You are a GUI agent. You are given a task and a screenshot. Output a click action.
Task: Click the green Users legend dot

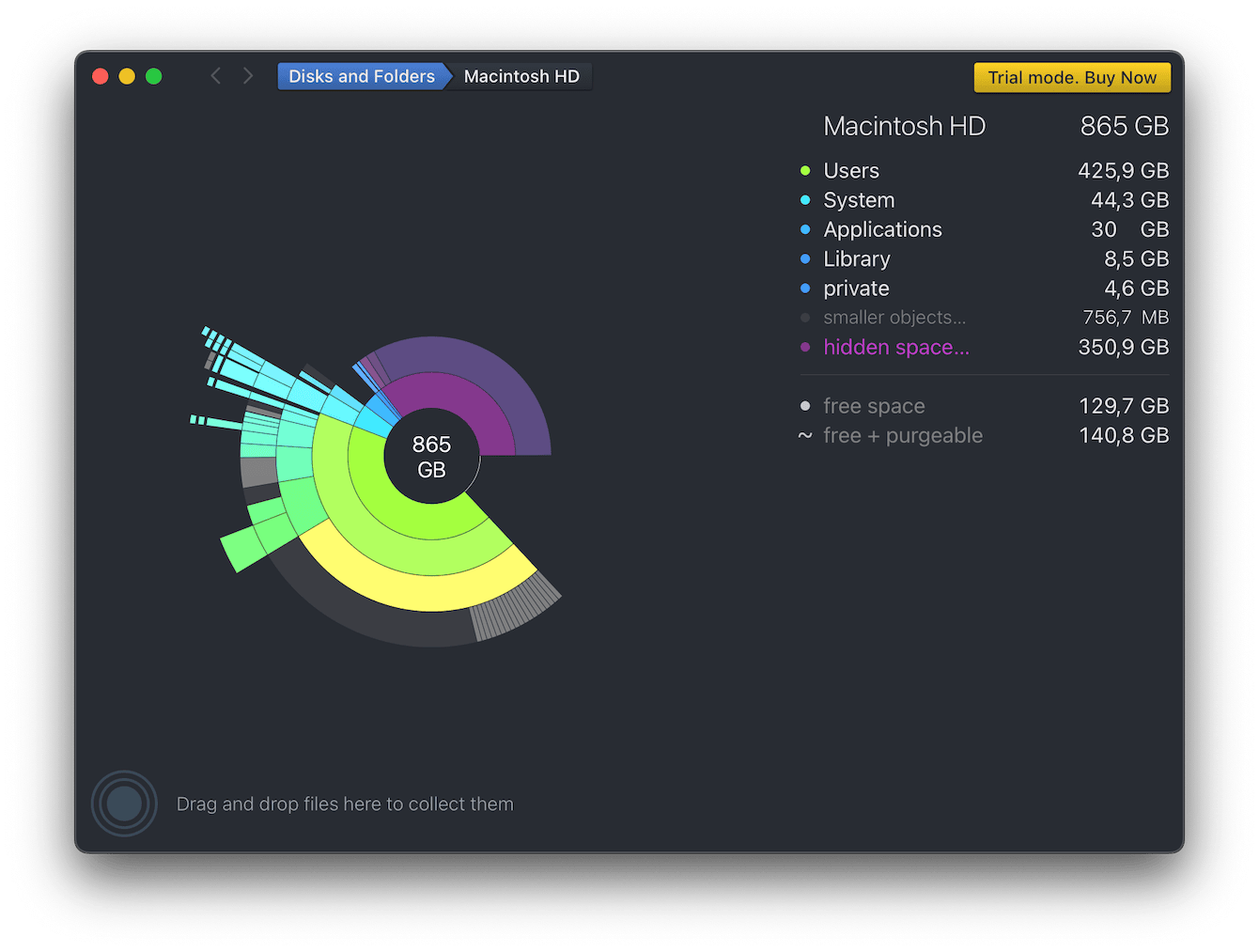805,171
